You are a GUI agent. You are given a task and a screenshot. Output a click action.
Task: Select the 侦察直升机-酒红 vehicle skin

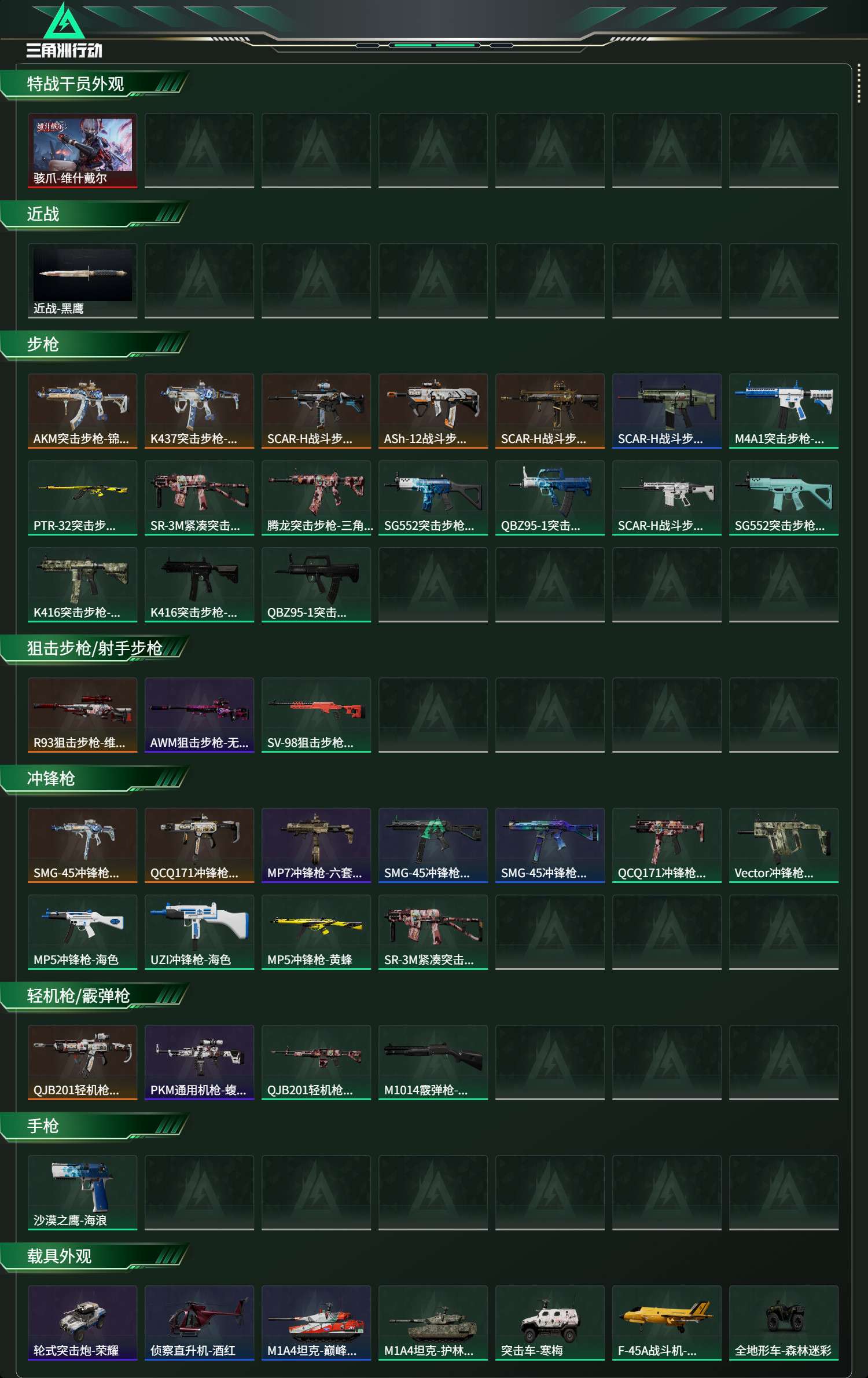coord(199,1323)
